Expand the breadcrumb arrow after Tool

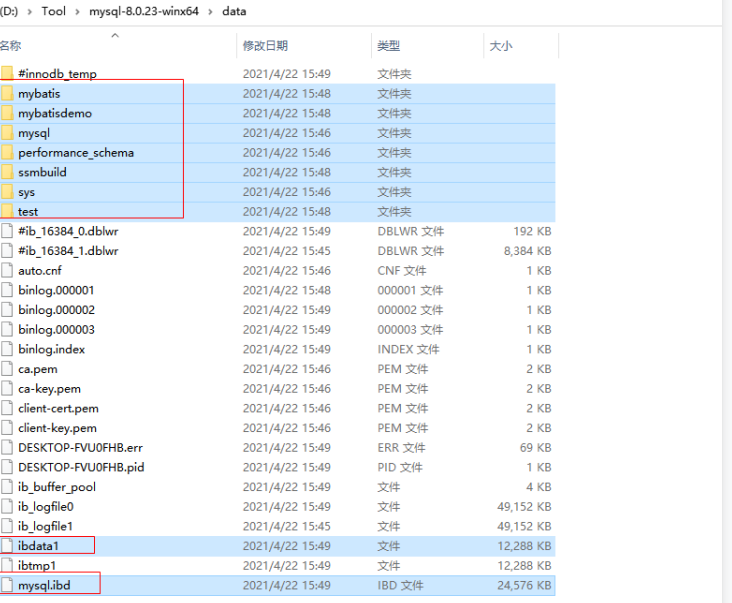(x=77, y=11)
